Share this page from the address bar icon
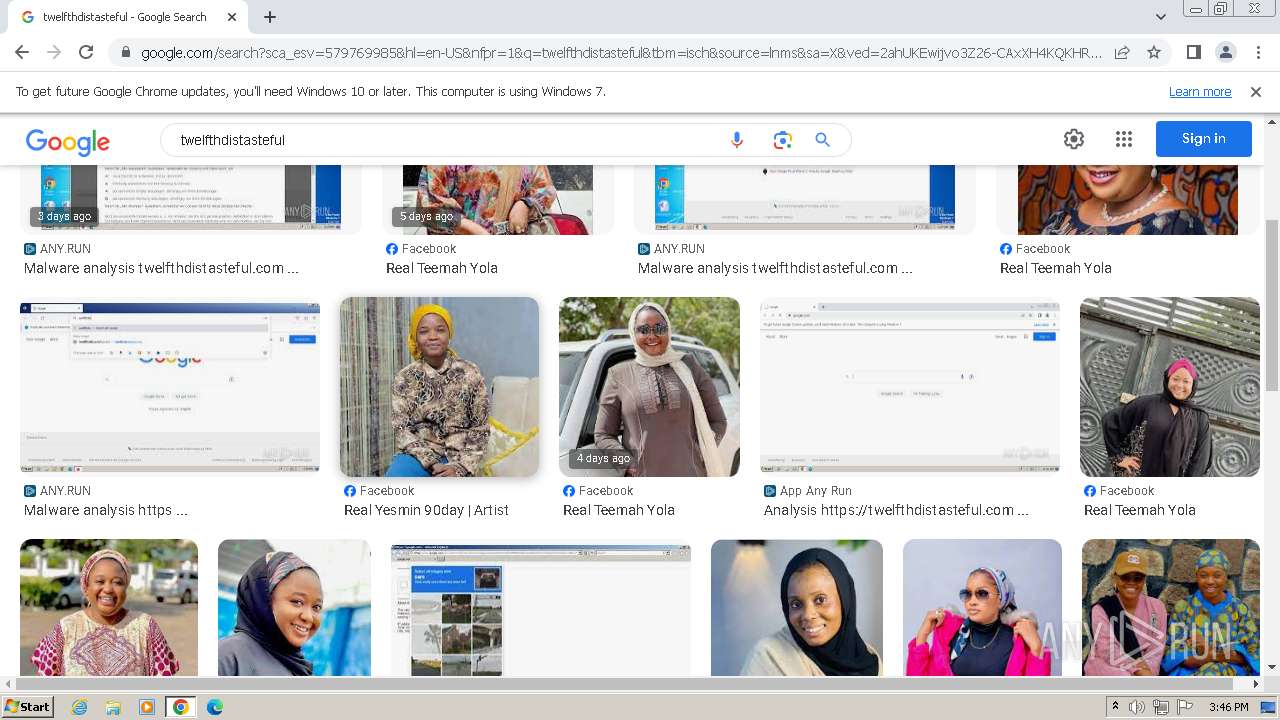 (1122, 52)
